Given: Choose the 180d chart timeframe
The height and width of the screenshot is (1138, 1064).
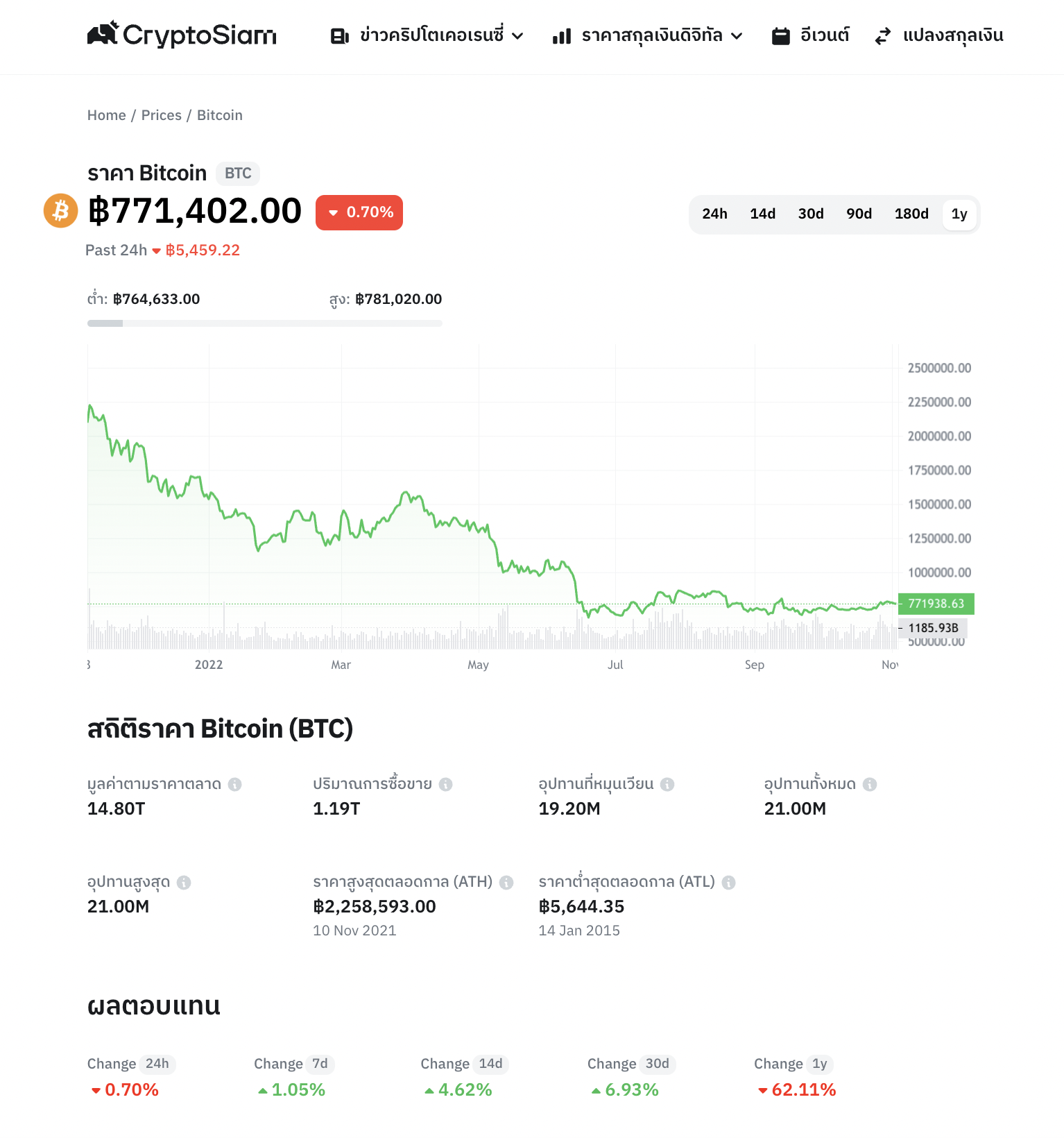Looking at the screenshot, I should 911,214.
